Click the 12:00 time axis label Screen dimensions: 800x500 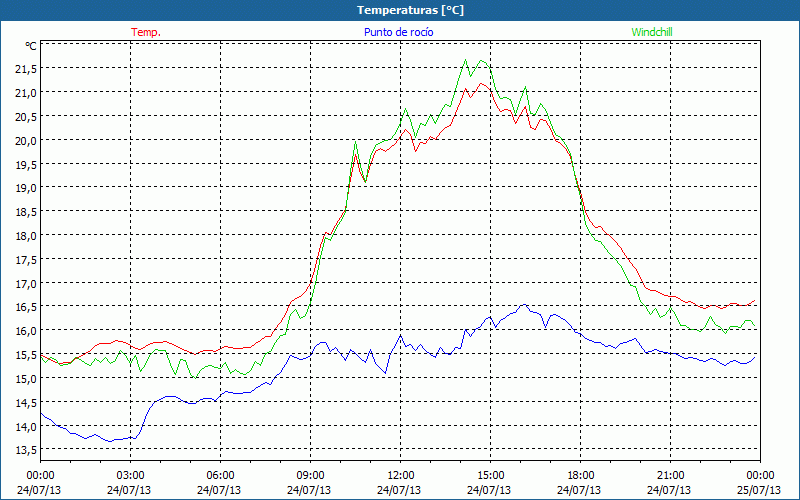point(401,476)
